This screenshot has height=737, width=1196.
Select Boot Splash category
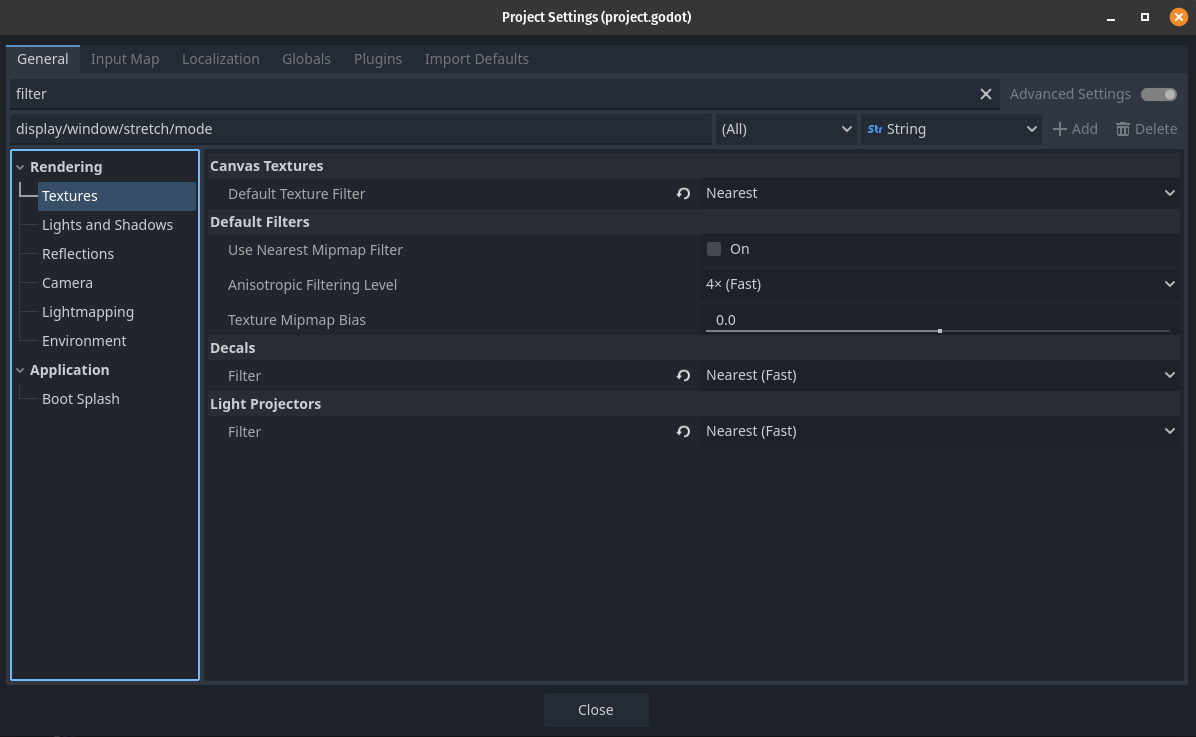pyautogui.click(x=81, y=399)
